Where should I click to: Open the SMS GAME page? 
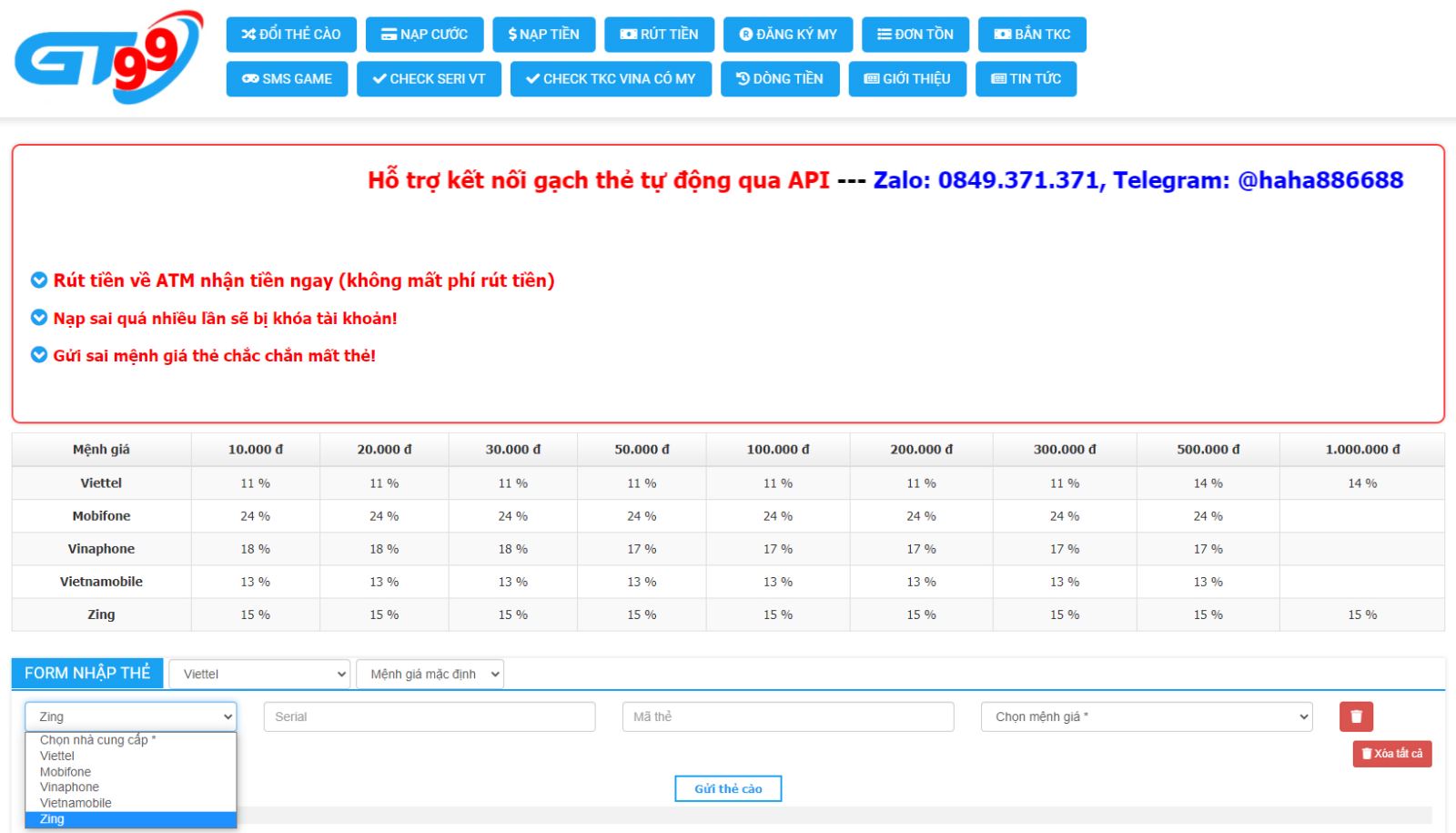coord(287,79)
